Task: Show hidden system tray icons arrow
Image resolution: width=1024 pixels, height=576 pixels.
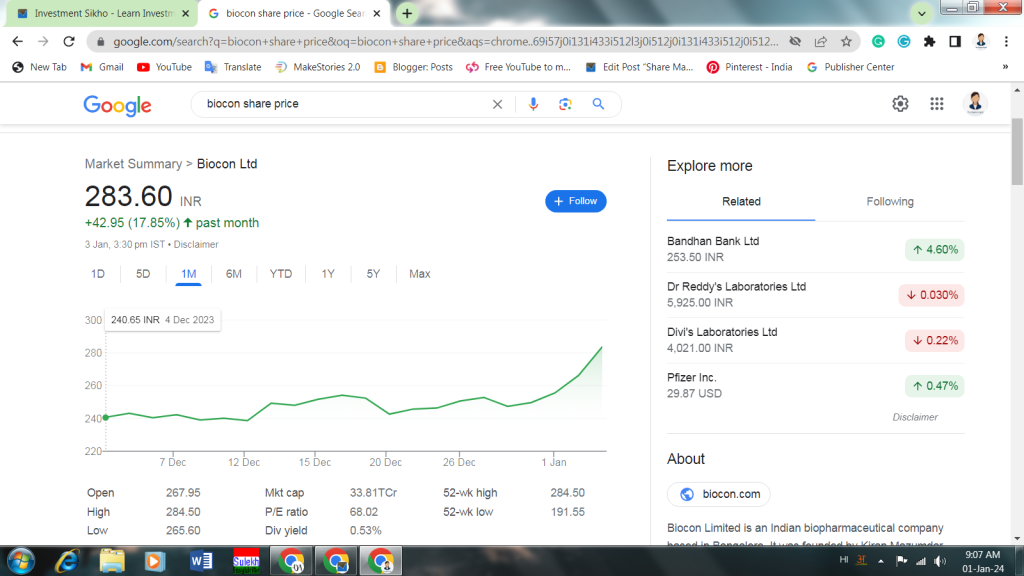Action: tap(881, 561)
